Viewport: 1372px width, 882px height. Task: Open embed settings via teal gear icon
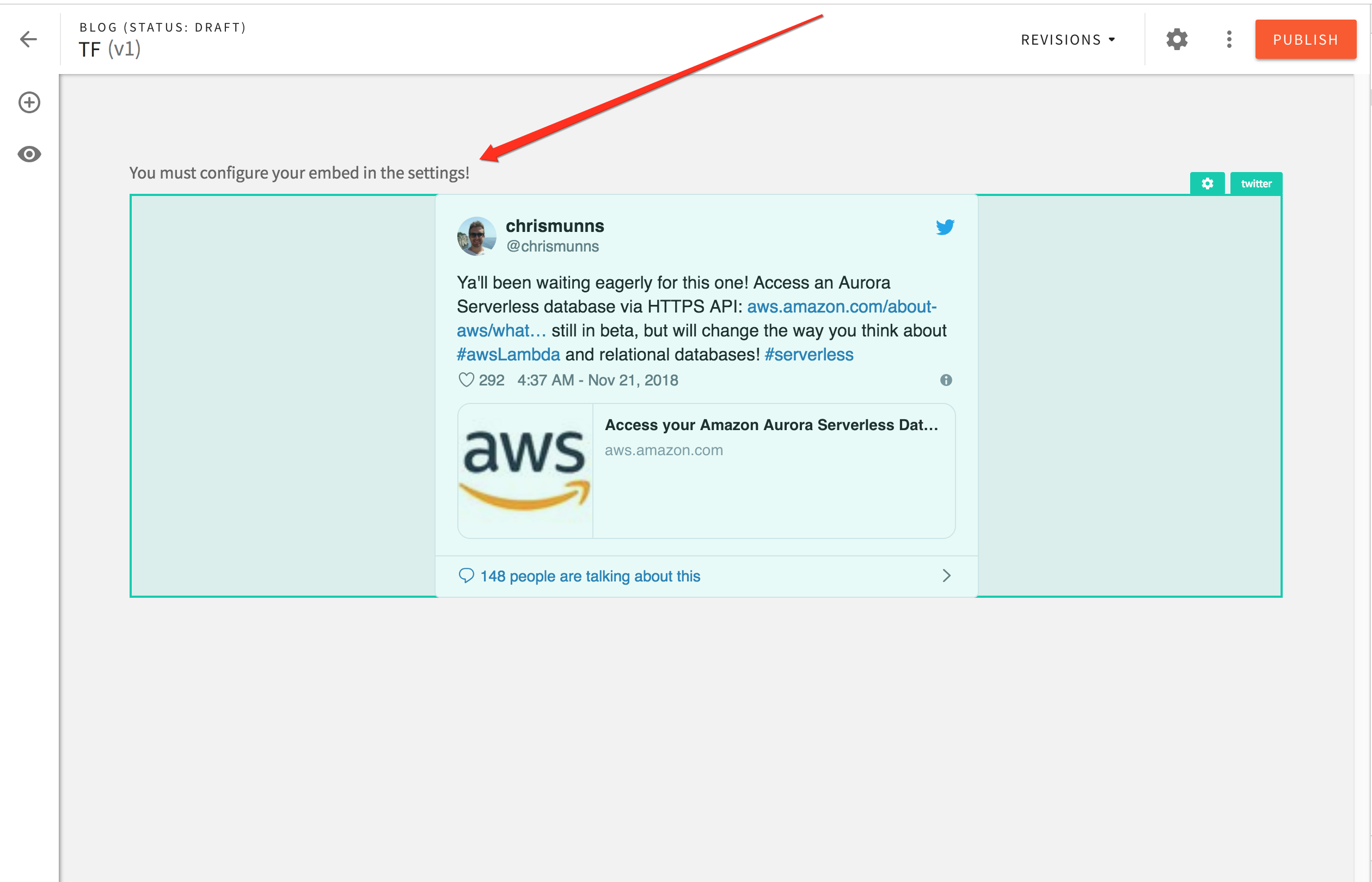point(1207,183)
